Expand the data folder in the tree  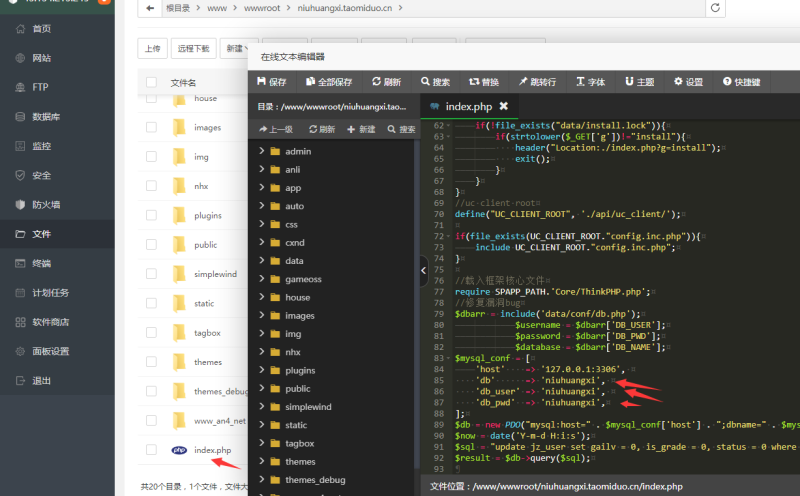click(x=262, y=260)
